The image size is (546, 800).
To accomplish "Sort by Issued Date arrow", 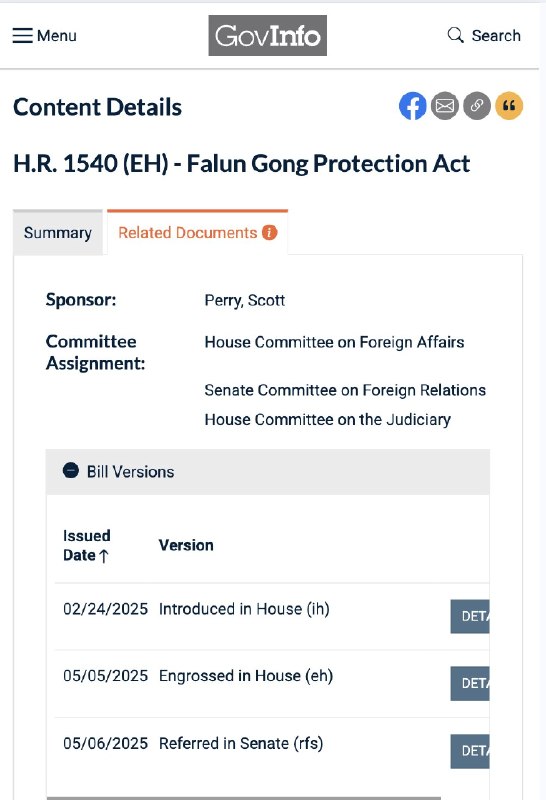I will tap(104, 556).
